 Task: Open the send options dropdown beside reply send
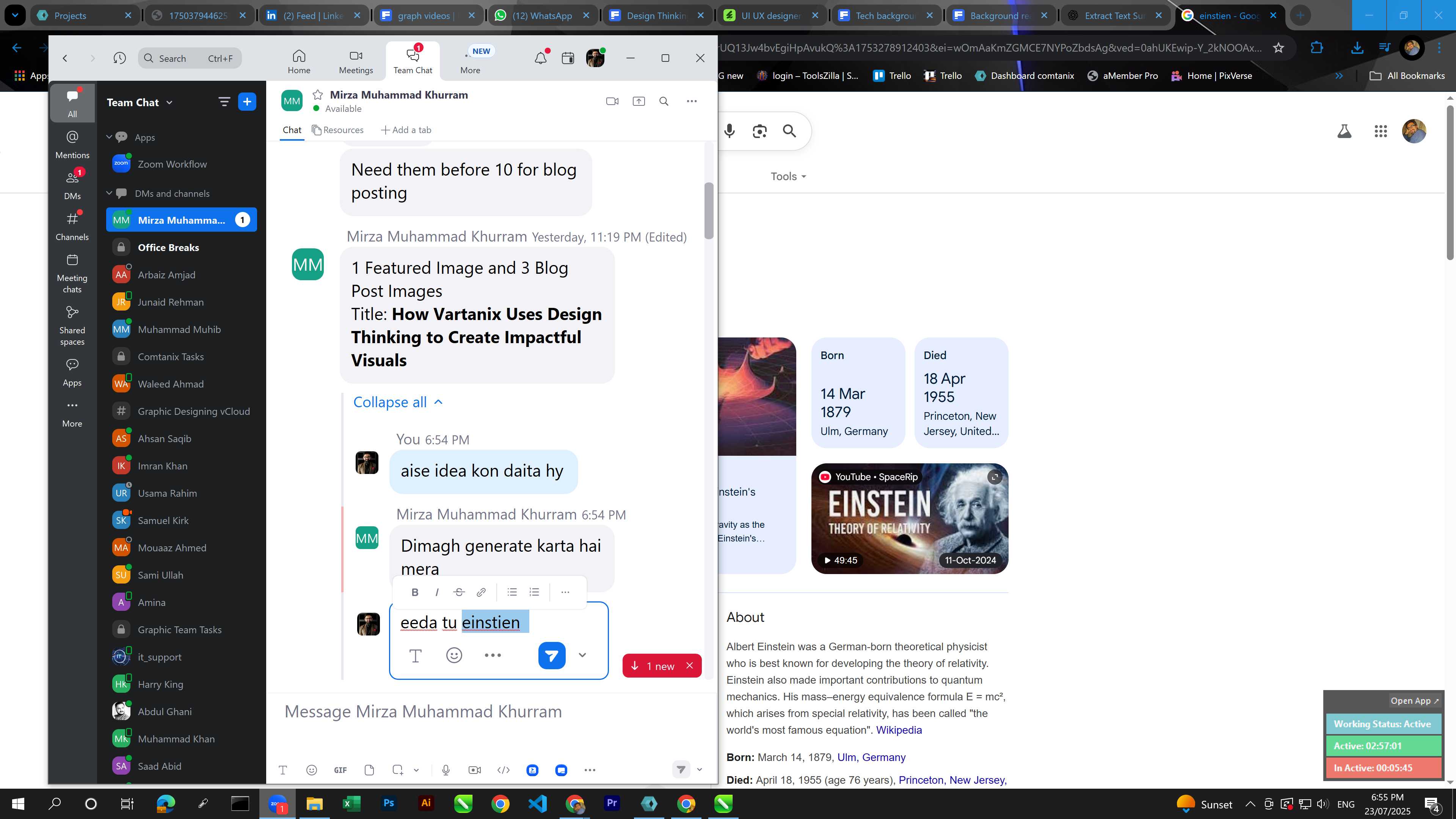coord(582,655)
